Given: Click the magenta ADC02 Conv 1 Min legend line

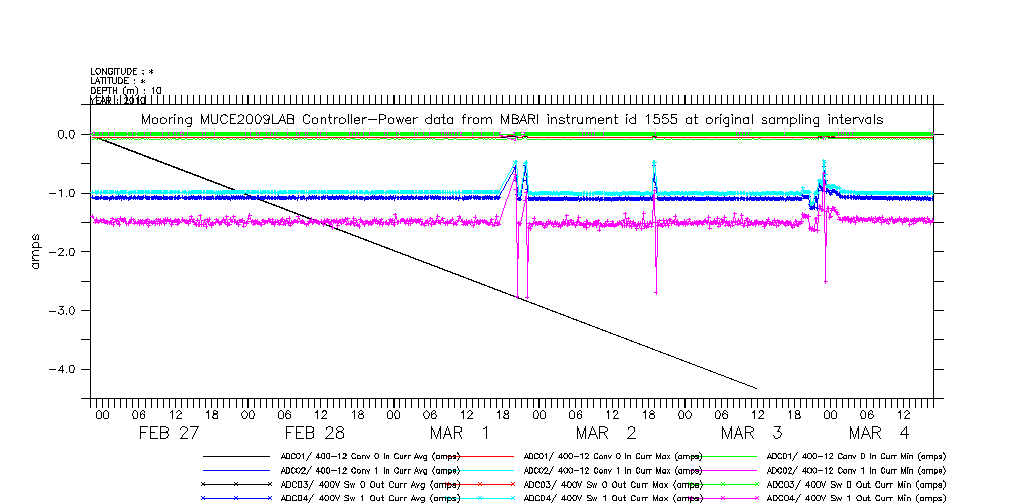Looking at the screenshot, I should pyautogui.click(x=721, y=470).
